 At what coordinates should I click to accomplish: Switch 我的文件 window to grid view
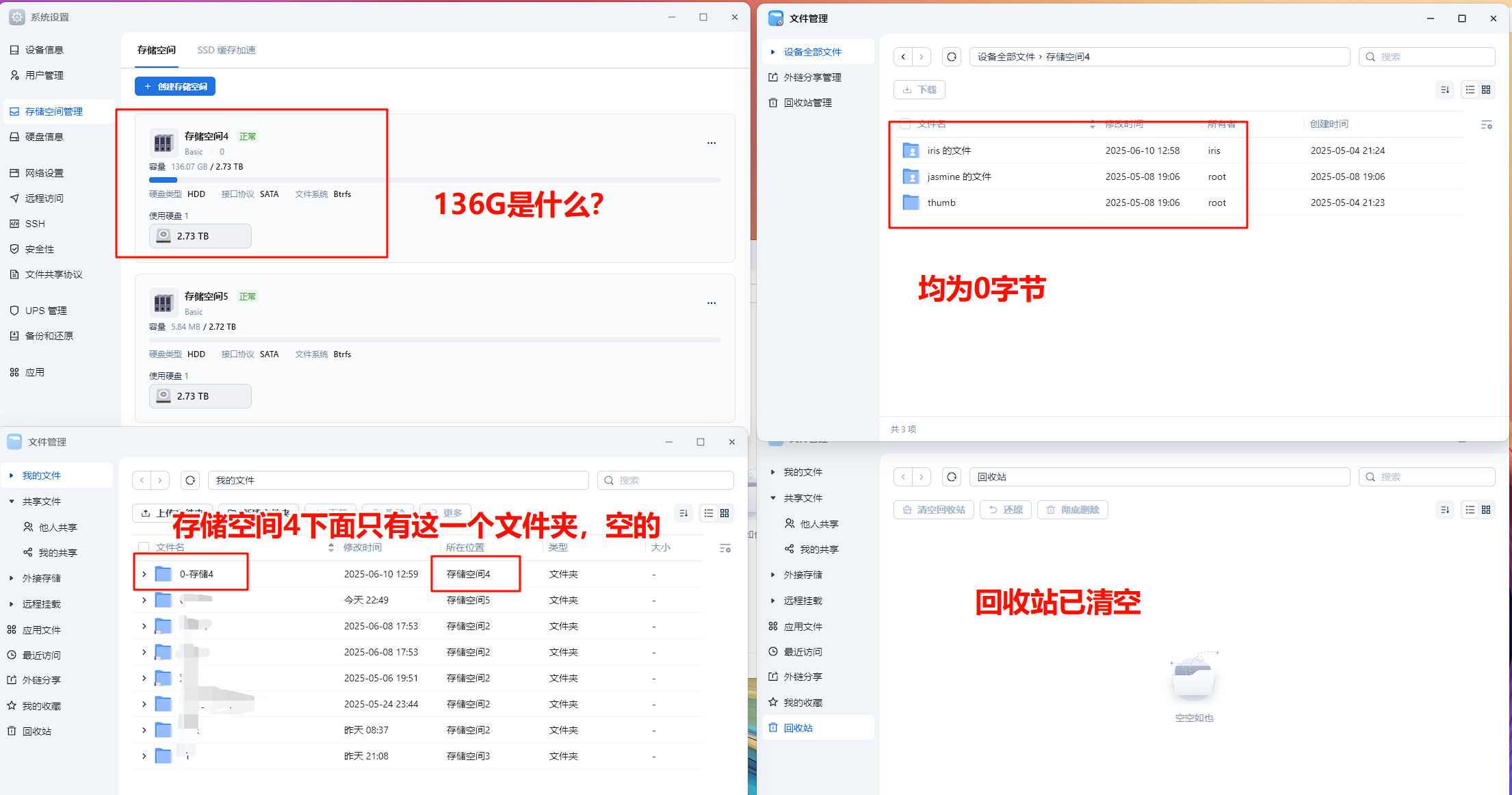[x=725, y=513]
